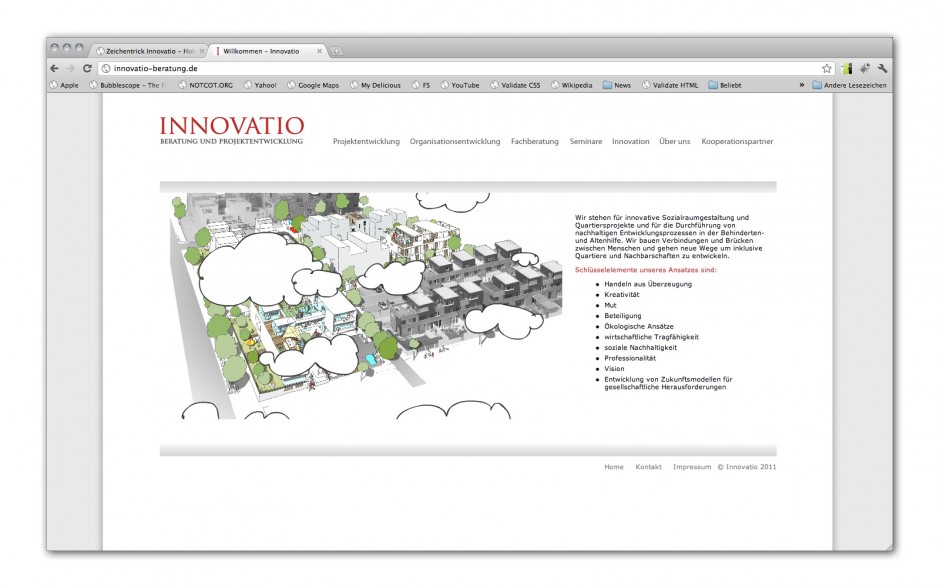Open the Yahoo! bookmark
The height and width of the screenshot is (588, 940).
[x=260, y=85]
